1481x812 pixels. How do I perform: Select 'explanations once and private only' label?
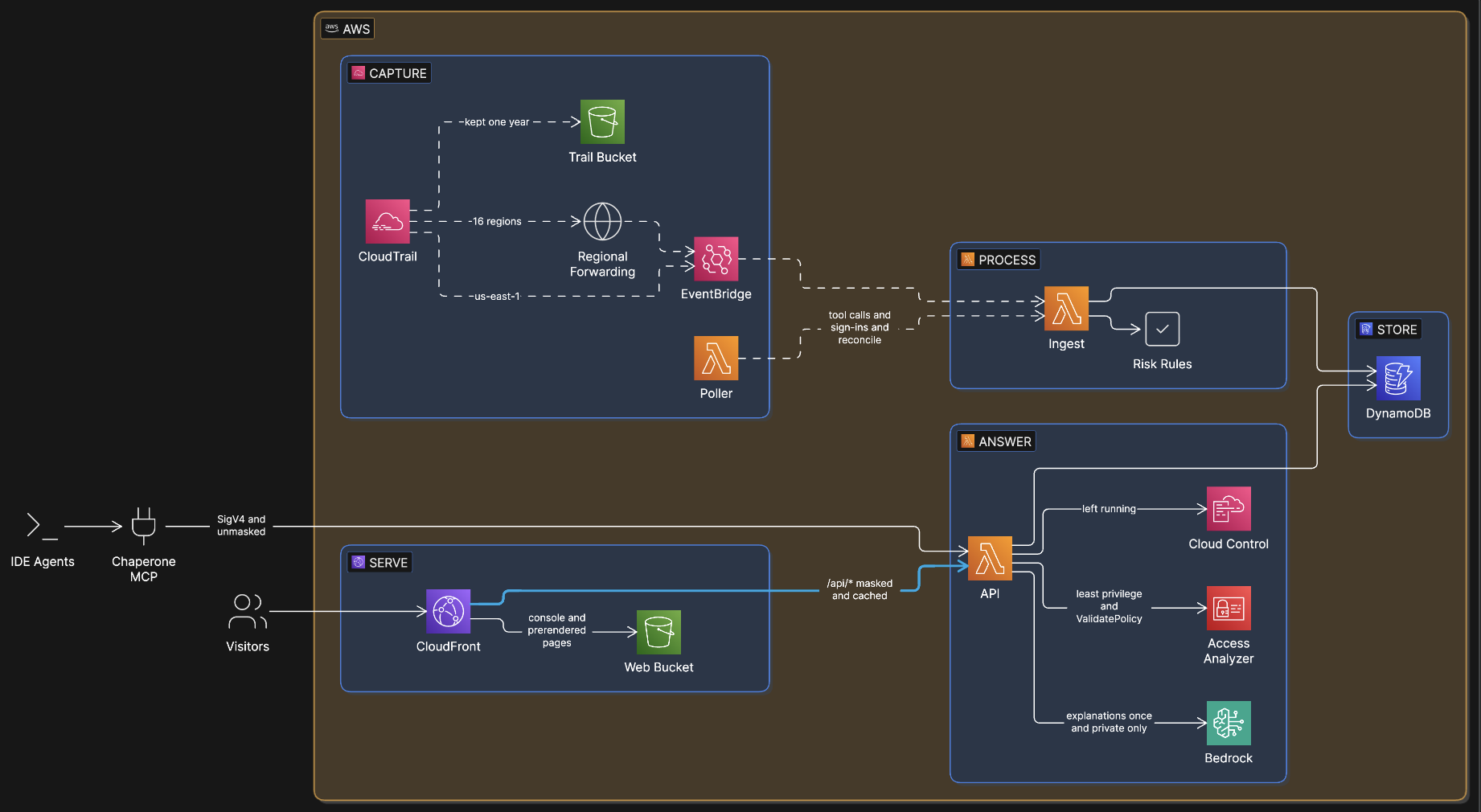click(x=1109, y=722)
